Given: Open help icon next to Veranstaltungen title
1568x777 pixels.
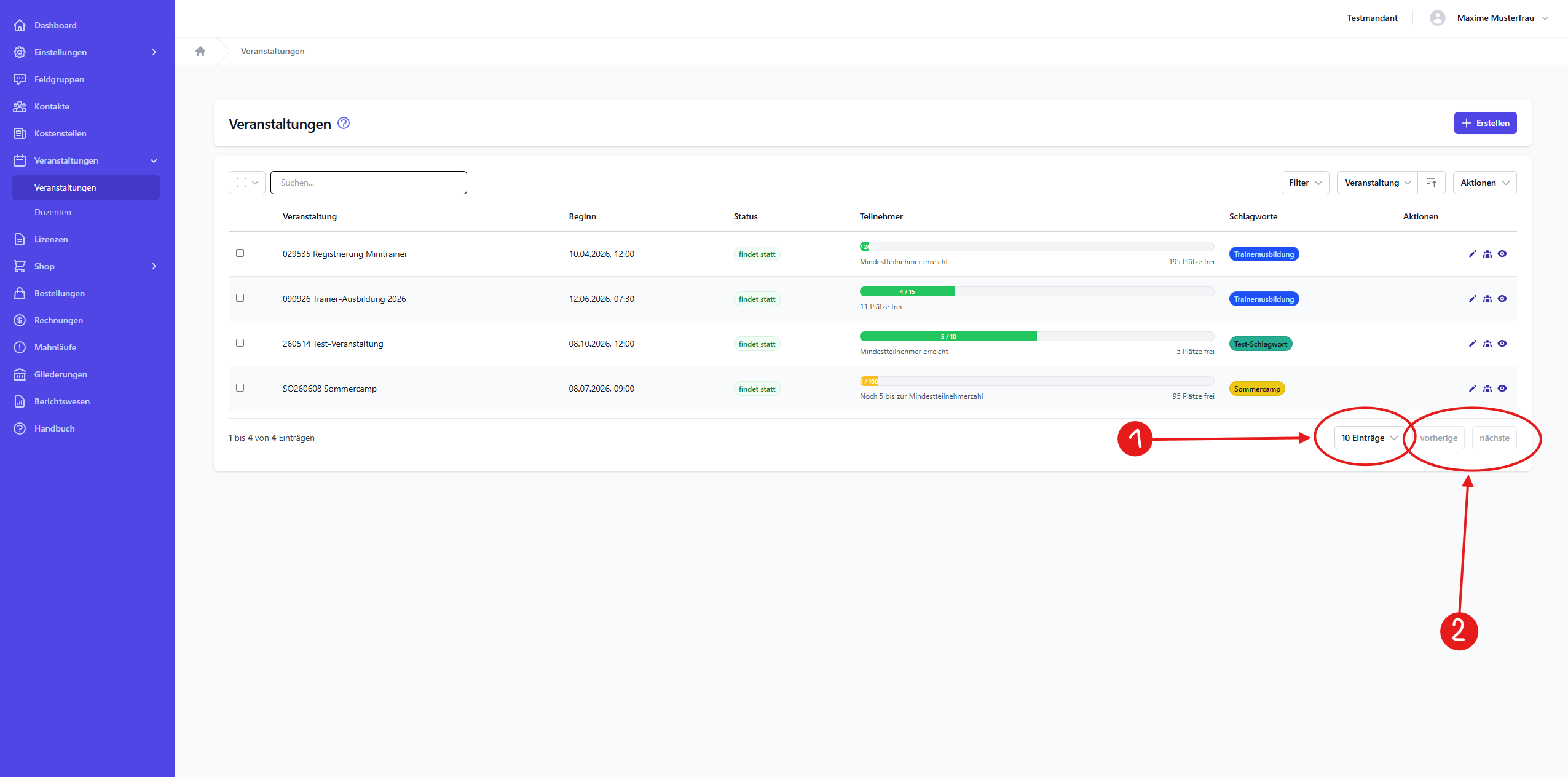Looking at the screenshot, I should pyautogui.click(x=344, y=123).
